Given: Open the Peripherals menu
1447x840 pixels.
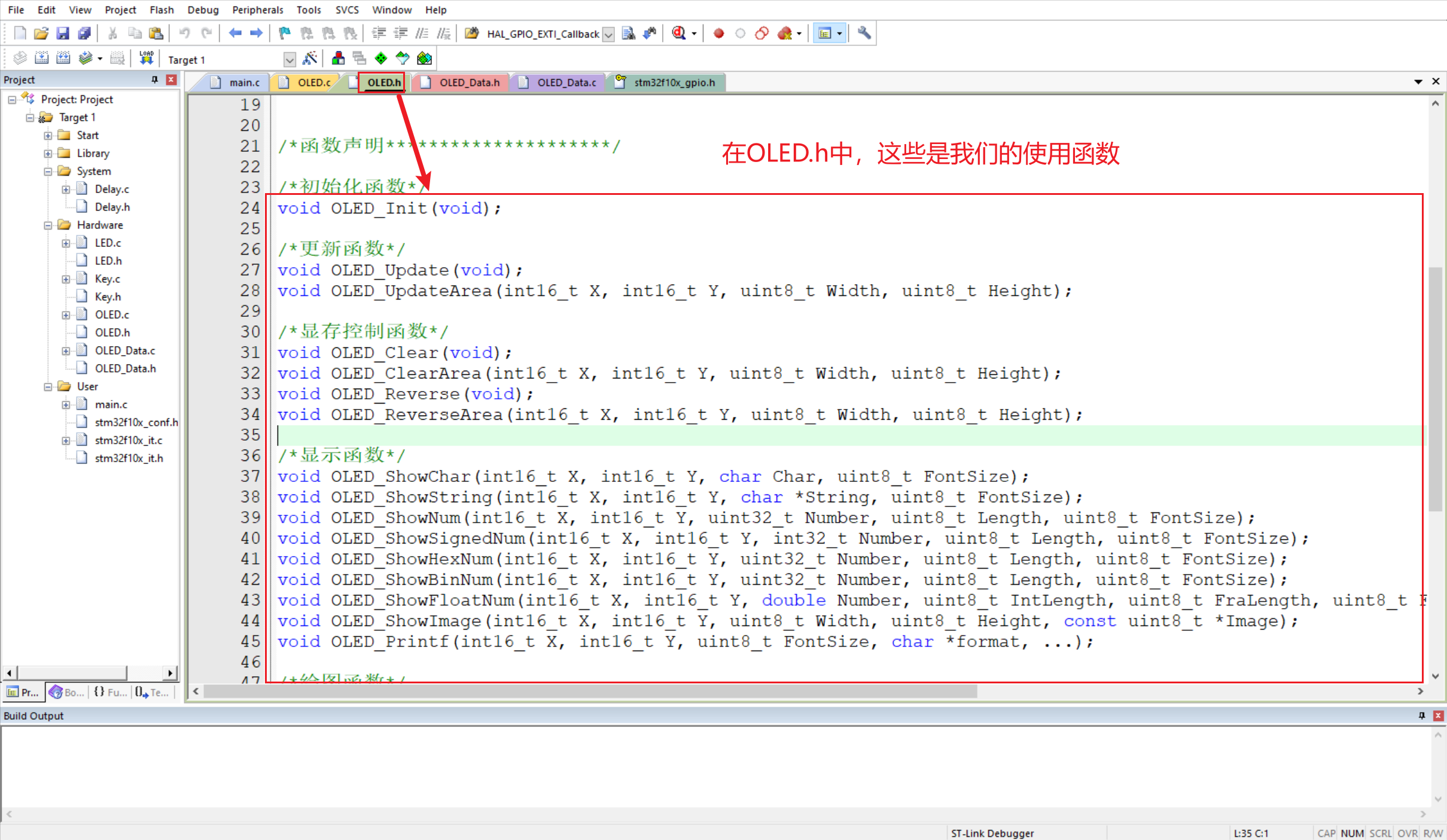Looking at the screenshot, I should click(x=257, y=10).
